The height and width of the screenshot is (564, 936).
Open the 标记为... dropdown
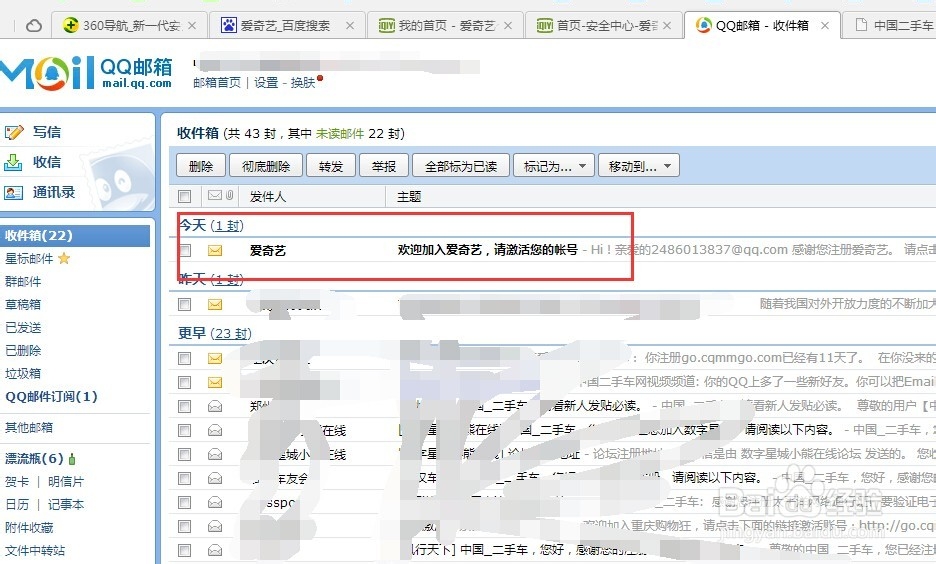coord(554,166)
